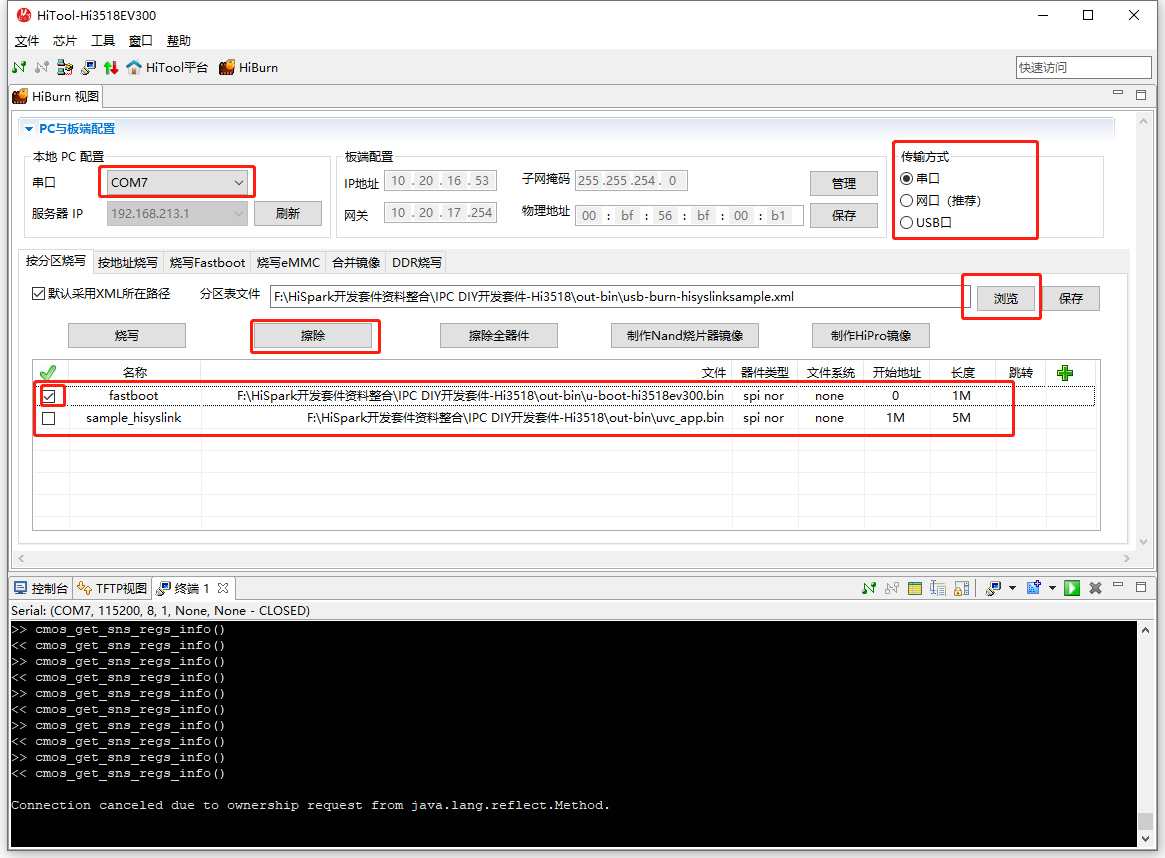The height and width of the screenshot is (858, 1165).
Task: Open the TFTP视图 tab
Action: click(113, 588)
